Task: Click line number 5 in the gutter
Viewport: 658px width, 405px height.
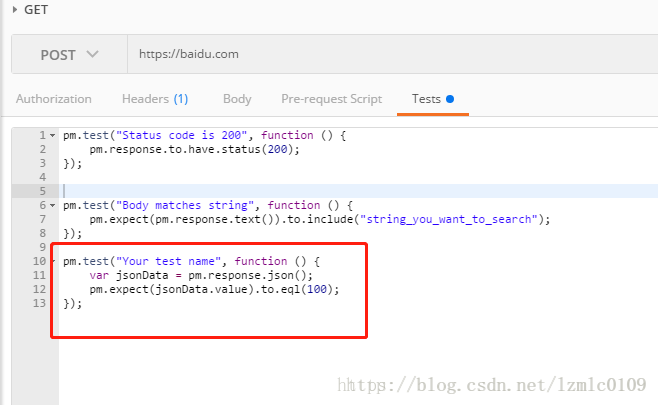Action: (x=42, y=191)
